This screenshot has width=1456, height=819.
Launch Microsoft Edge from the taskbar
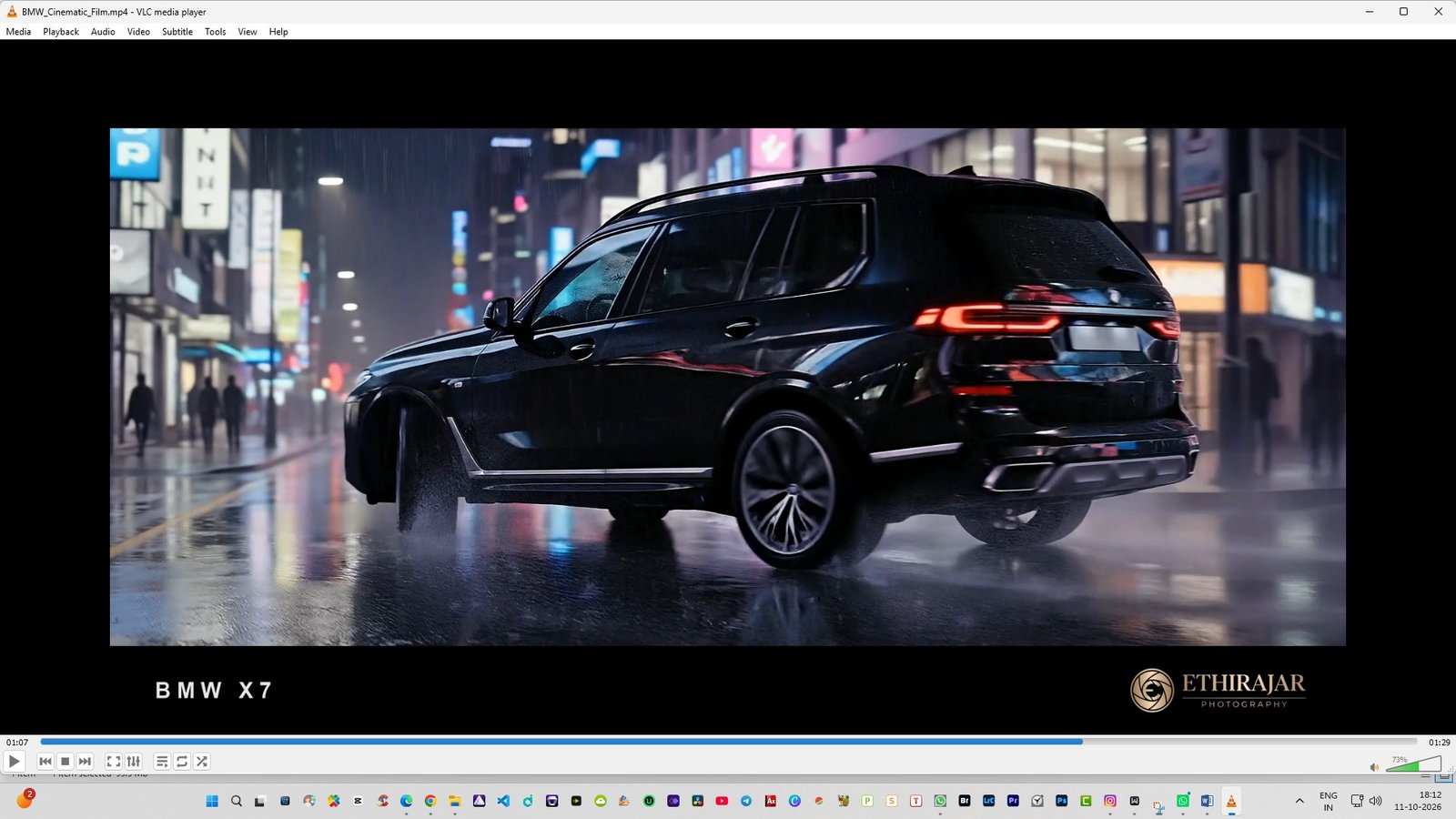pyautogui.click(x=406, y=801)
